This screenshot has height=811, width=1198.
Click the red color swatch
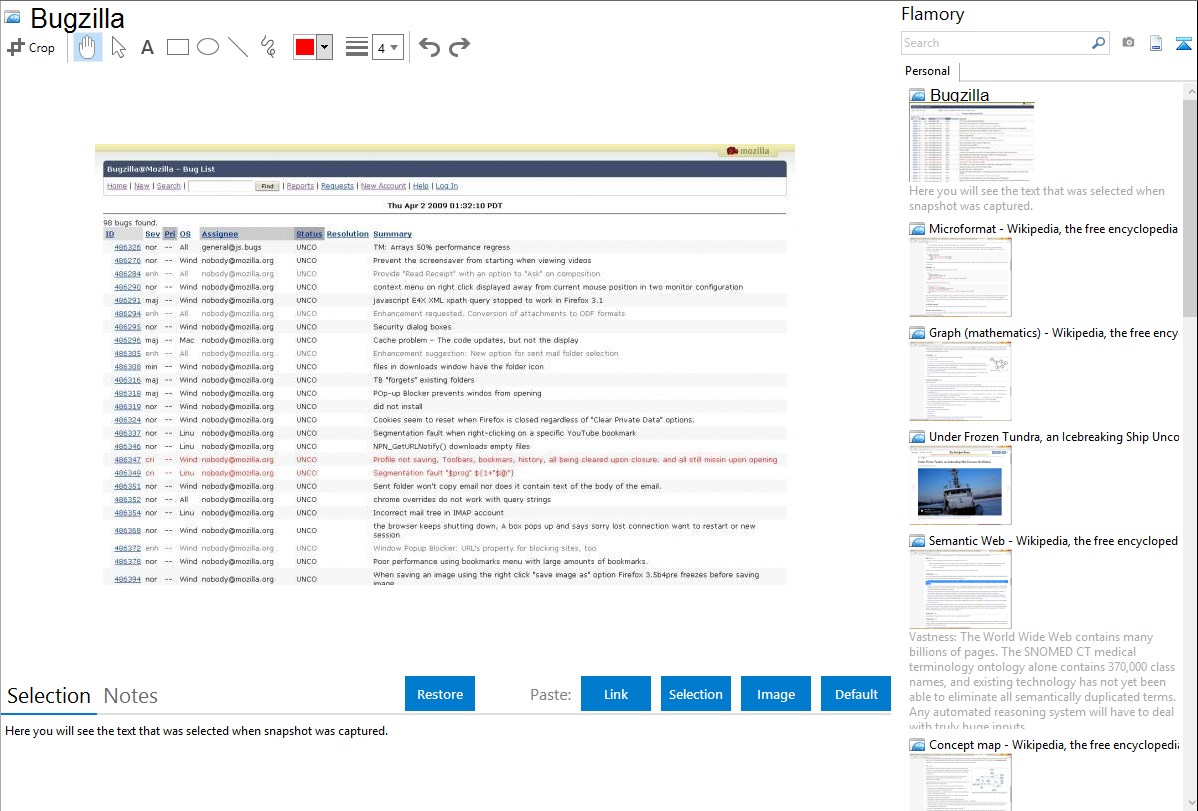(x=305, y=47)
